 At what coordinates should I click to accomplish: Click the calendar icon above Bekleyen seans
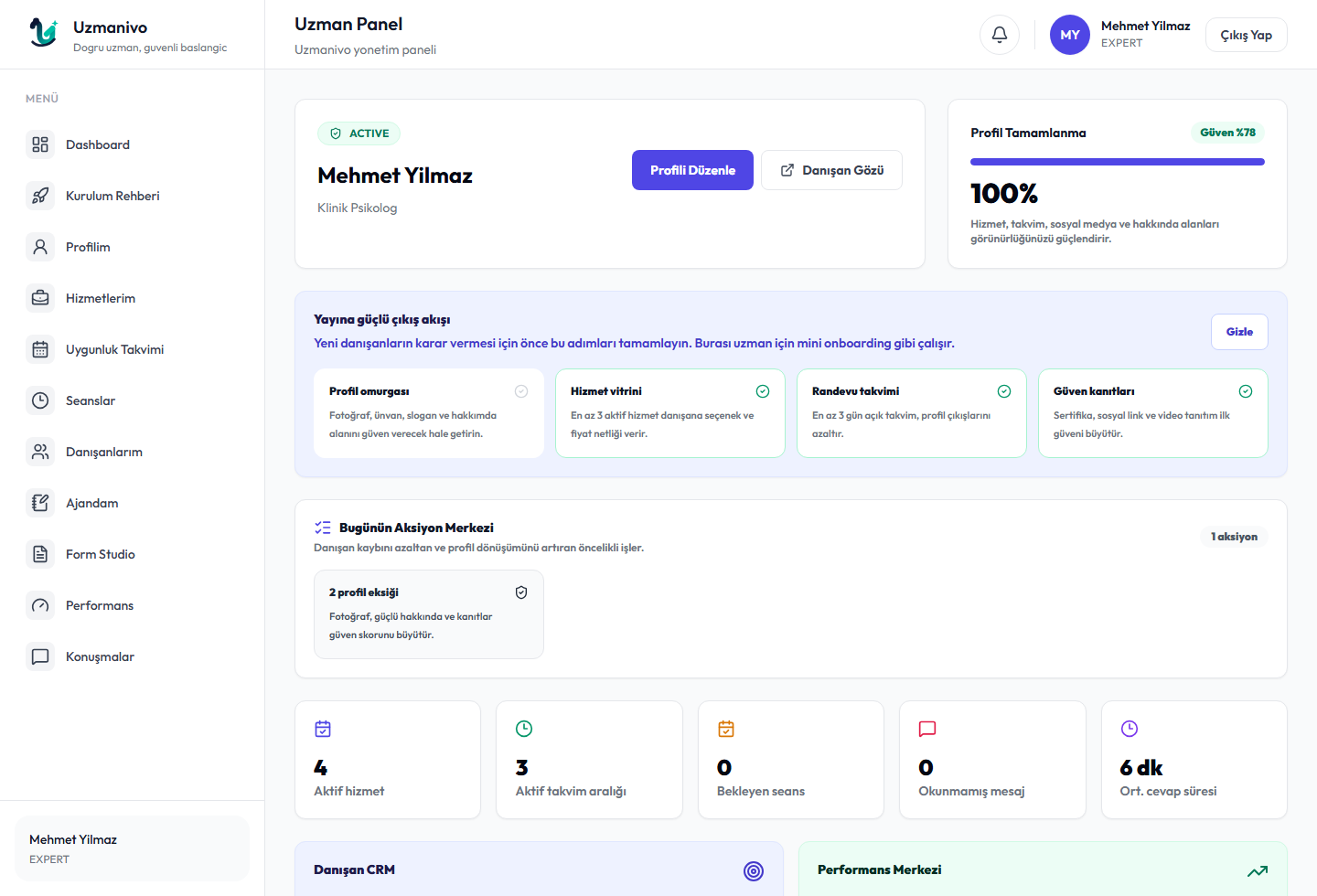coord(726,729)
